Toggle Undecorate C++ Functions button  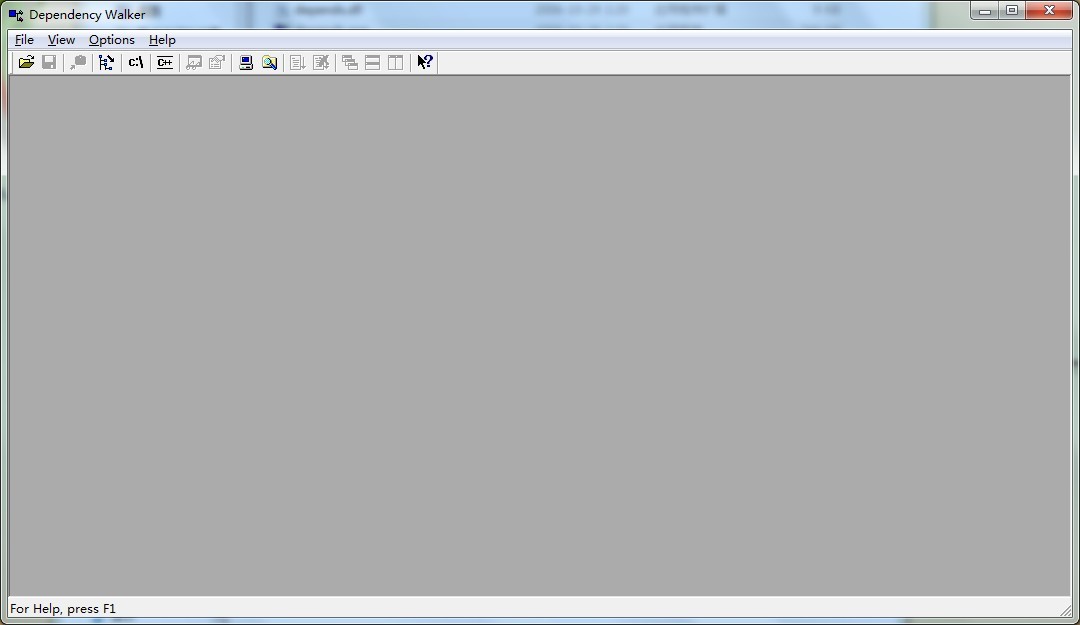(x=165, y=62)
